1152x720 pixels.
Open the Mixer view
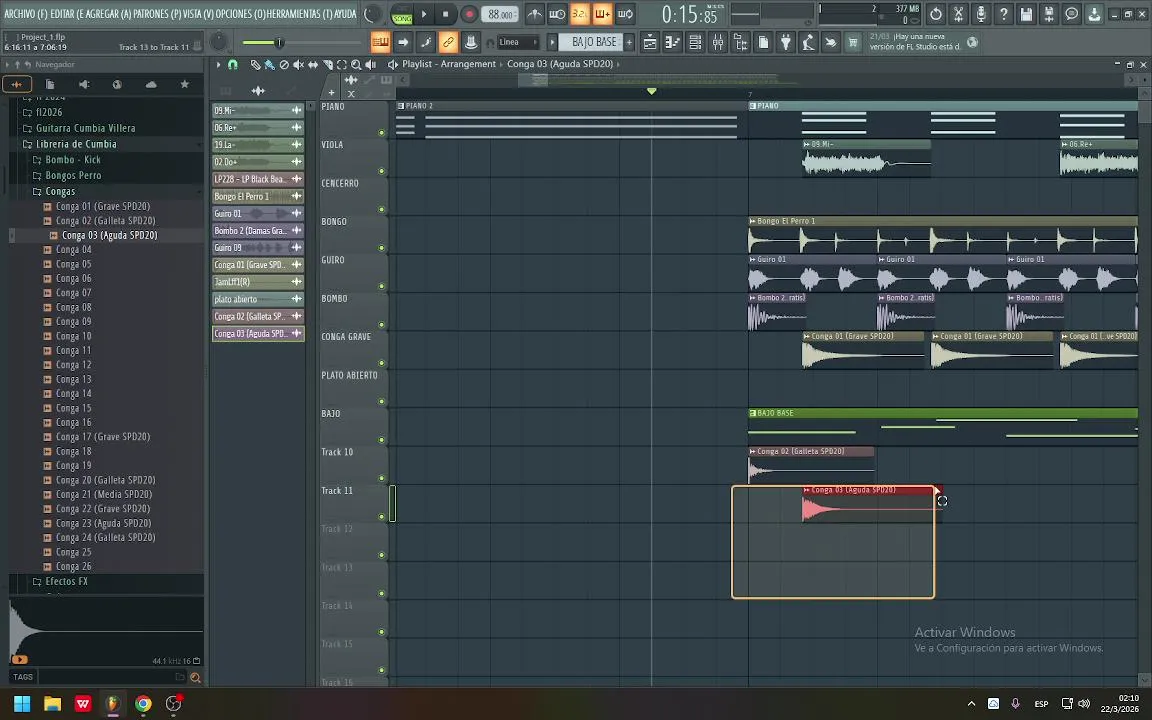[718, 43]
